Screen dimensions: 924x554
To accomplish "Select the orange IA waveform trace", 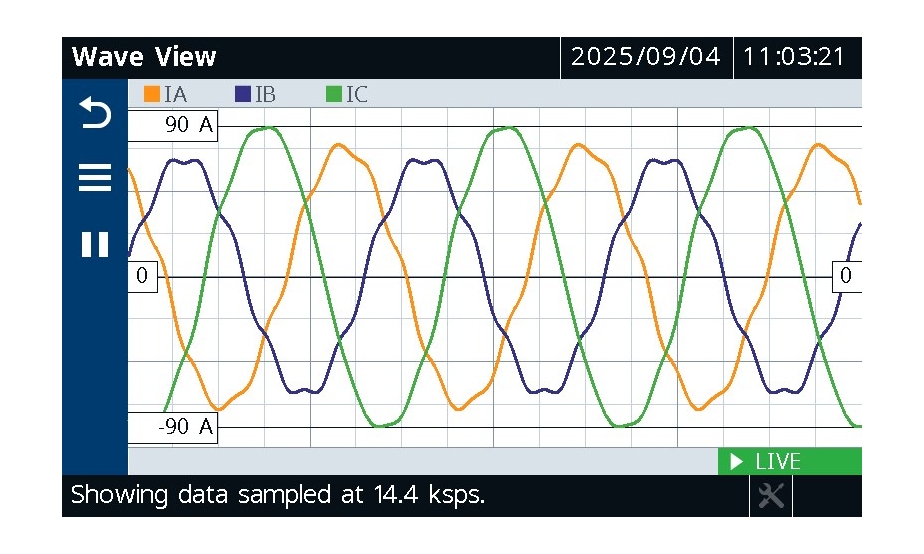I will (x=340, y=145).
